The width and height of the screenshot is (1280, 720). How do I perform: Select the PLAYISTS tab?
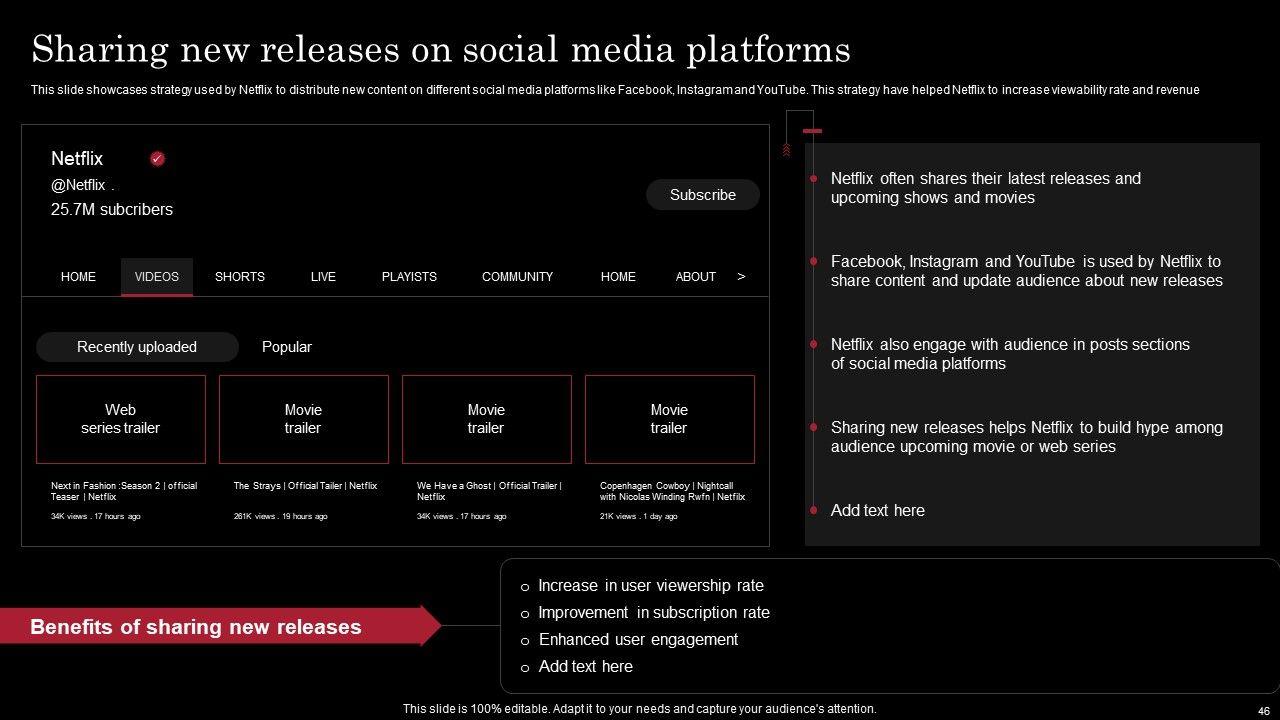(x=409, y=277)
